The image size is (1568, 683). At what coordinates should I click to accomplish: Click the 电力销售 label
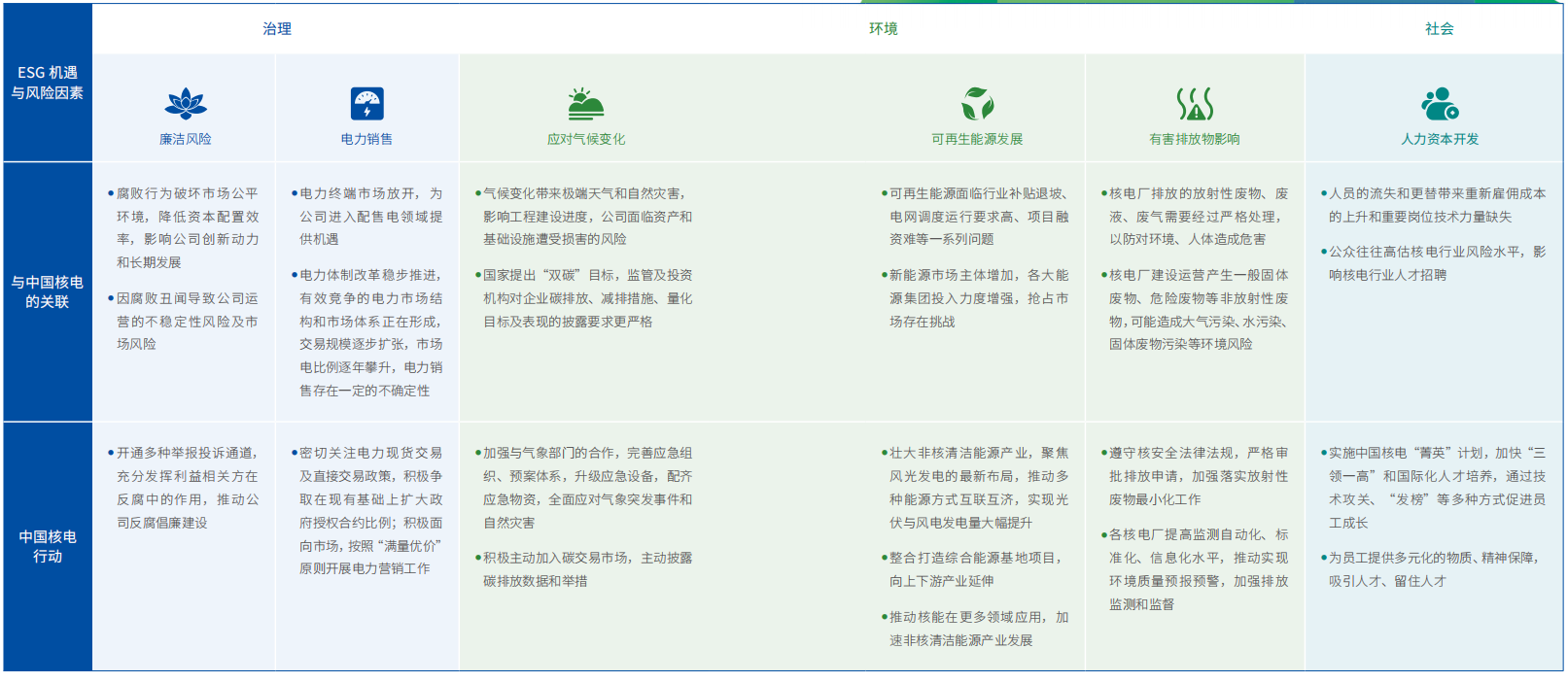(x=367, y=139)
